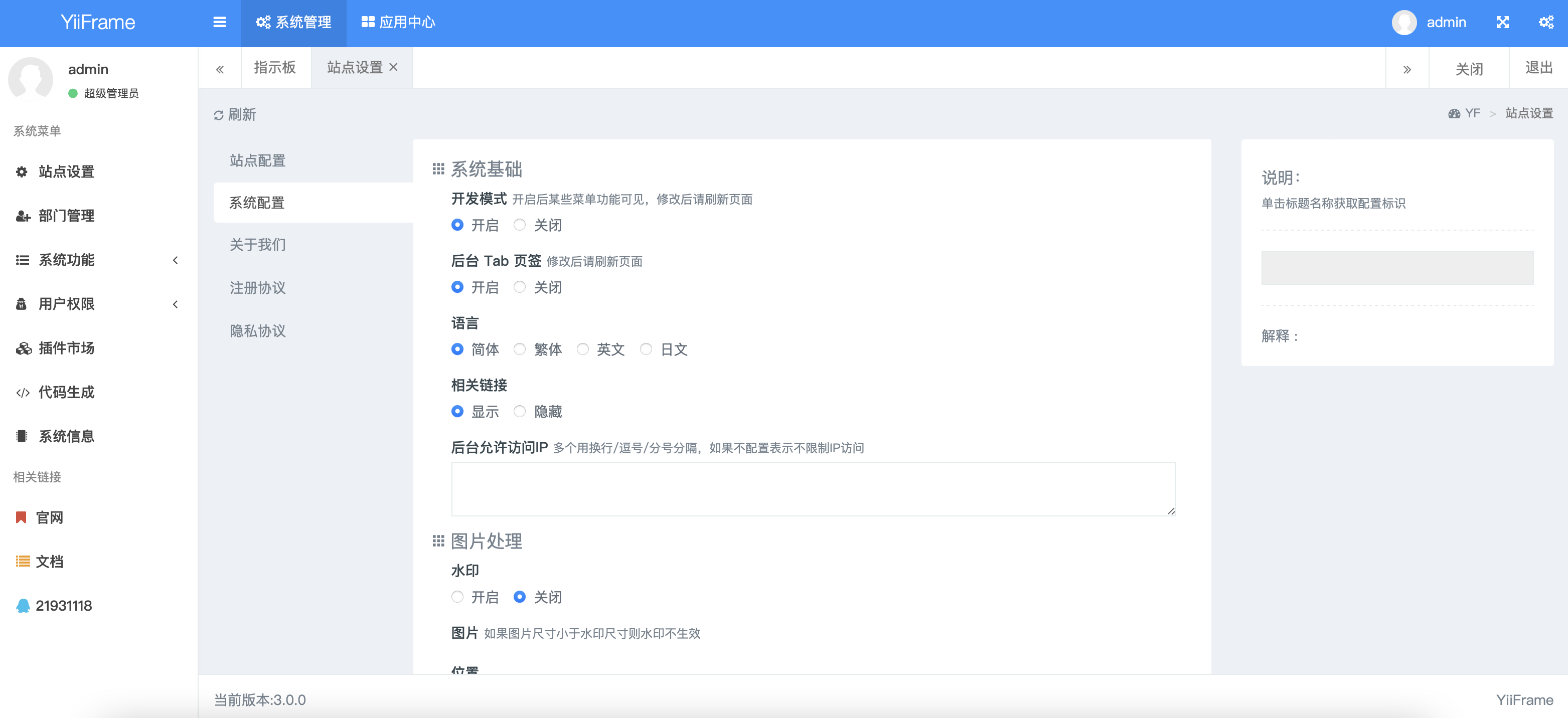
Task: Click the hamburger menu toggle icon
Action: pyautogui.click(x=220, y=23)
